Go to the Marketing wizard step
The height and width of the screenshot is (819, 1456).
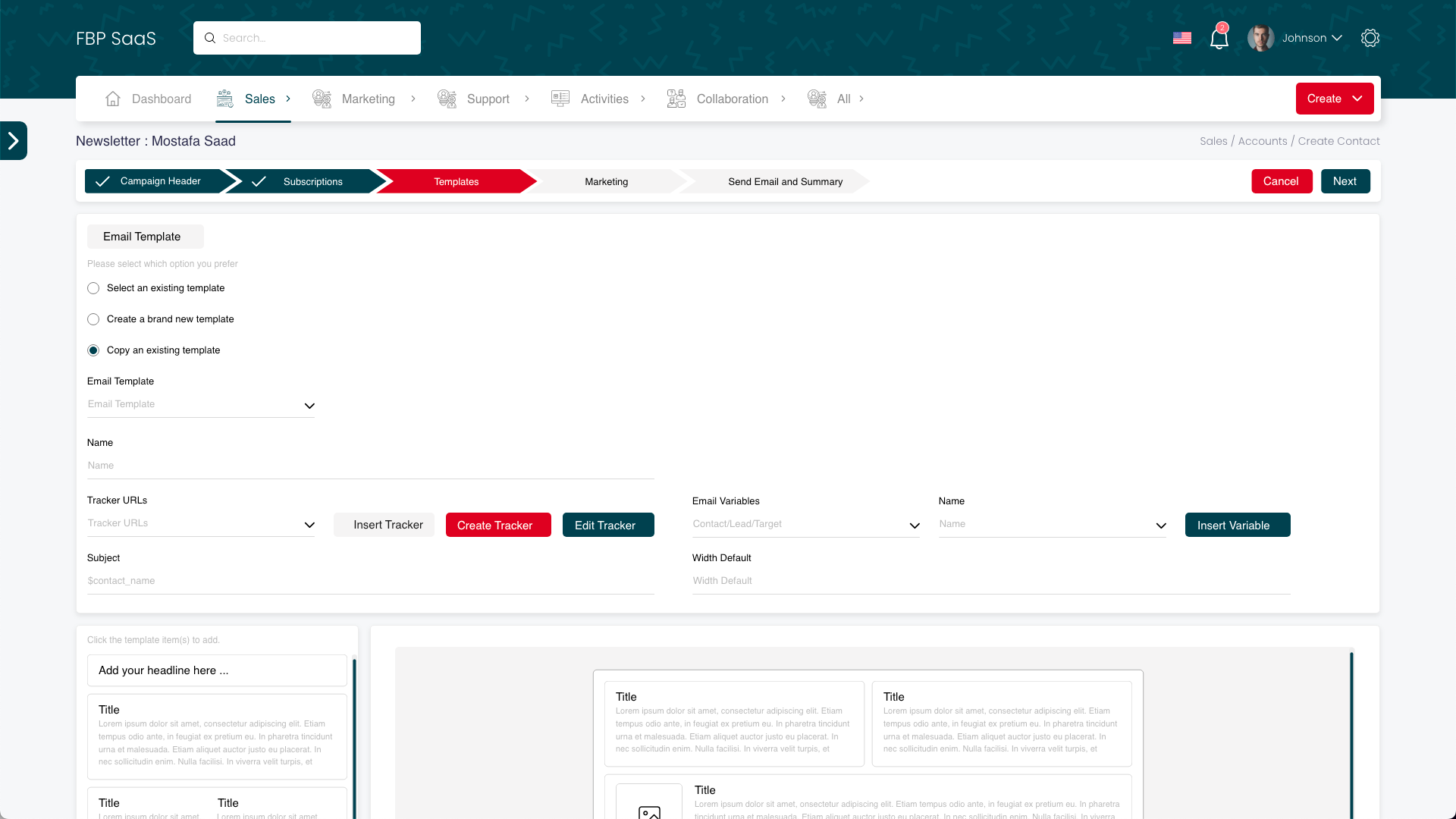pyautogui.click(x=606, y=182)
